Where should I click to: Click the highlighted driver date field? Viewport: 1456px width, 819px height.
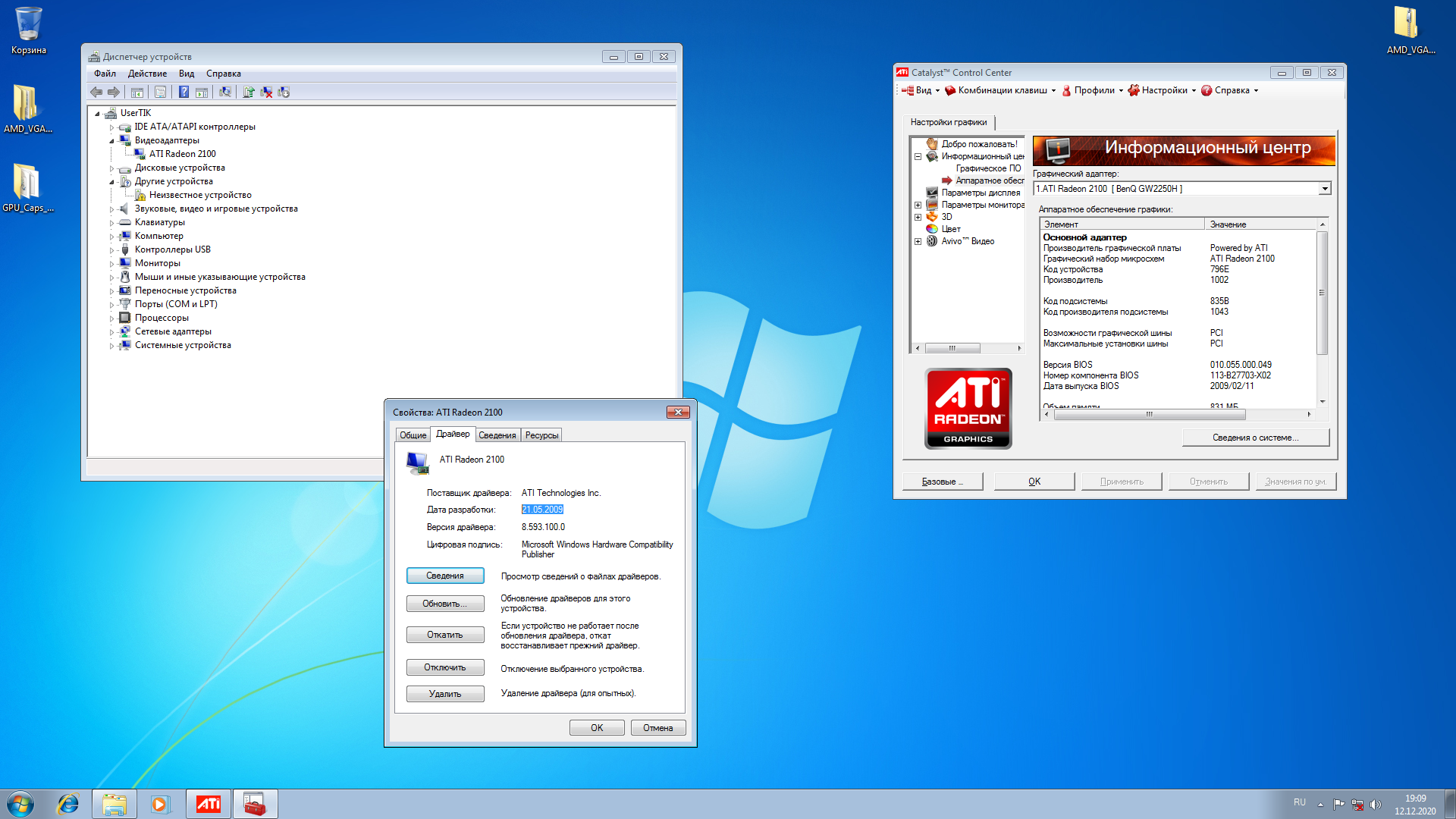click(x=542, y=510)
